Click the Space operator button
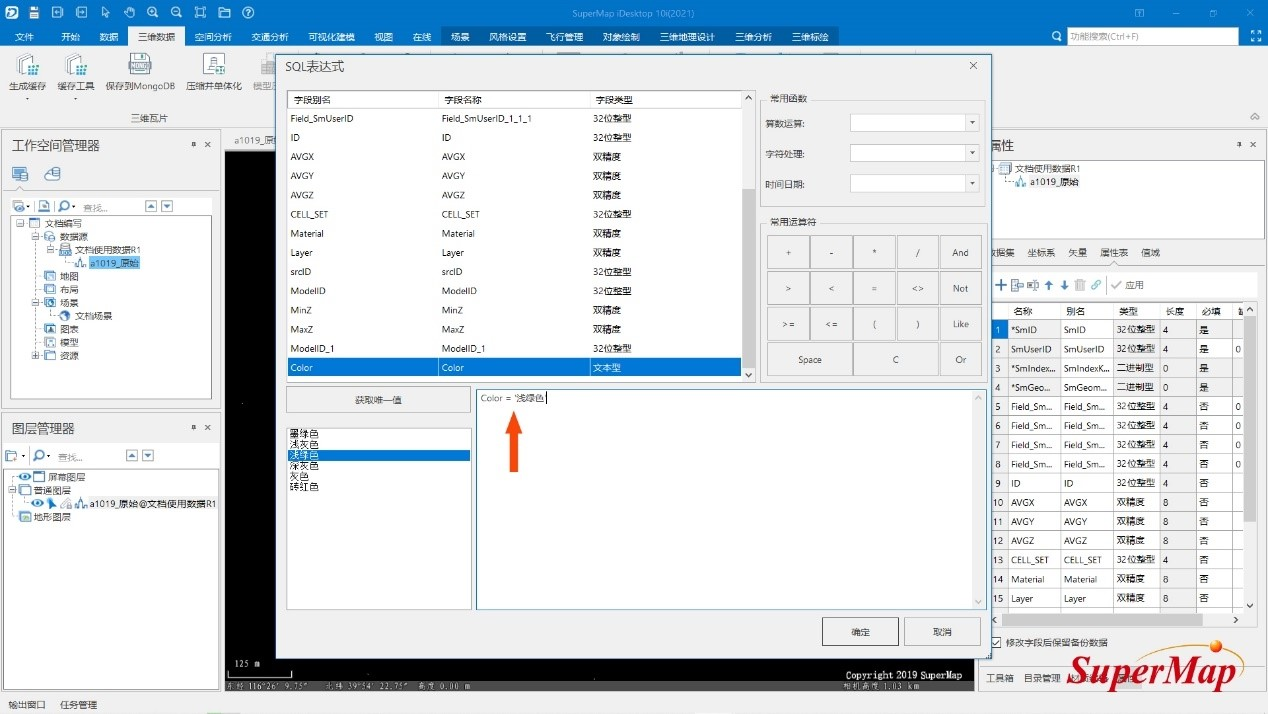The image size is (1268, 714). 810,360
